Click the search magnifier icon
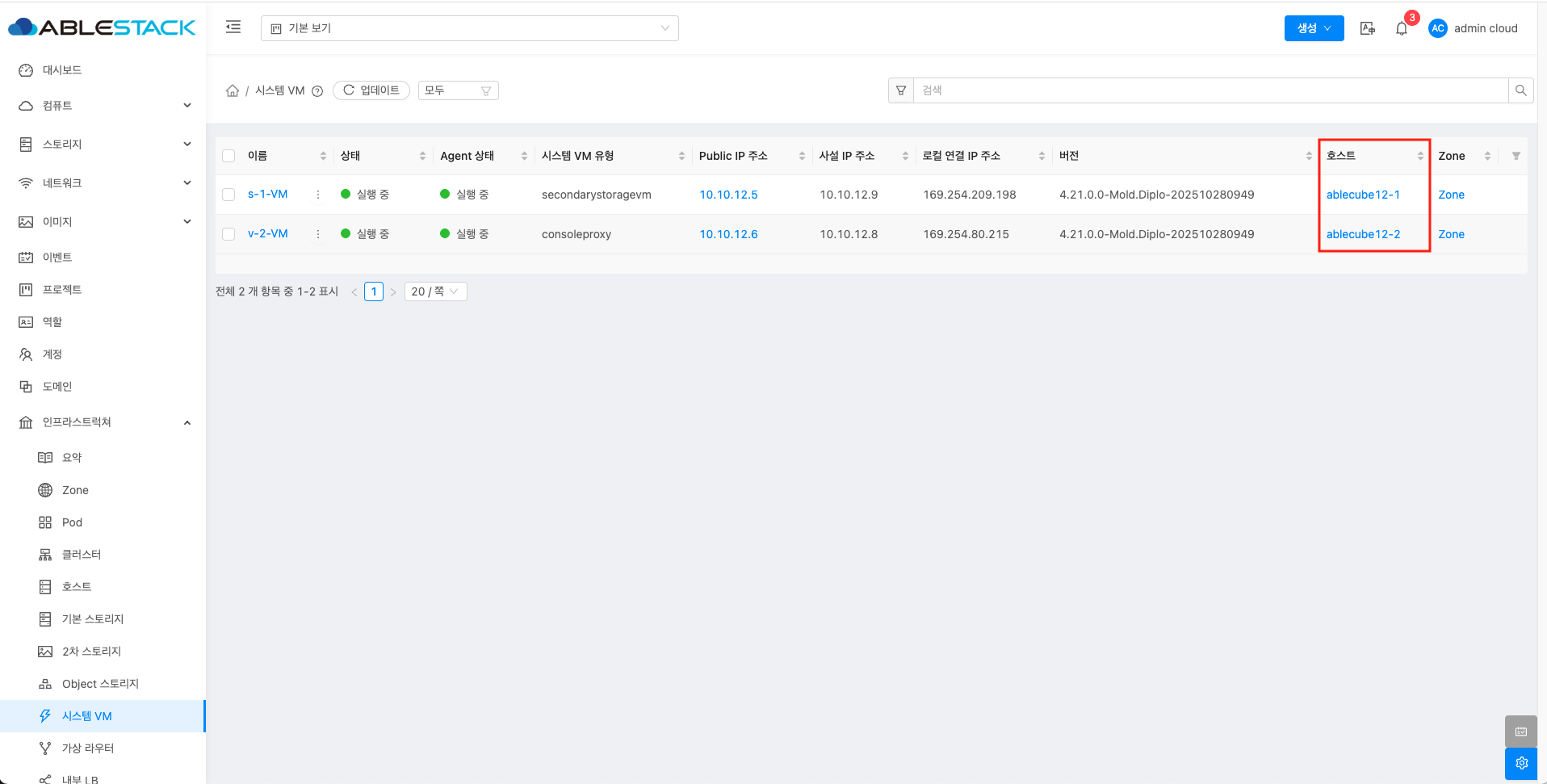The image size is (1547, 784). [1520, 90]
